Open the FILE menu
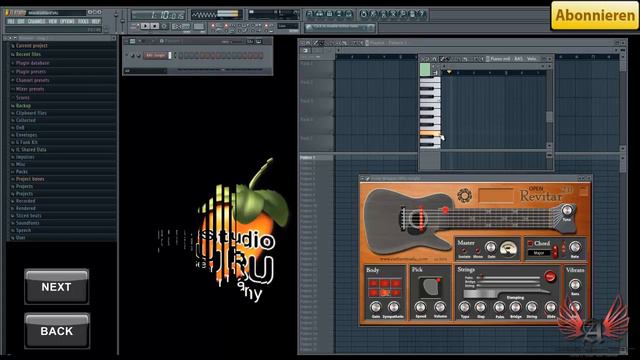Screen dimensions: 640x360 point(11,22)
